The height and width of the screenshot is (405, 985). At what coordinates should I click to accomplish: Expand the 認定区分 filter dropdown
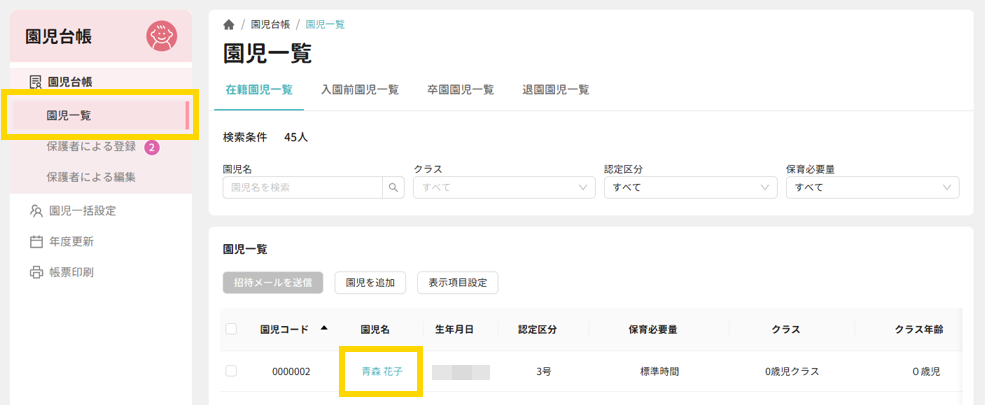pyautogui.click(x=690, y=187)
